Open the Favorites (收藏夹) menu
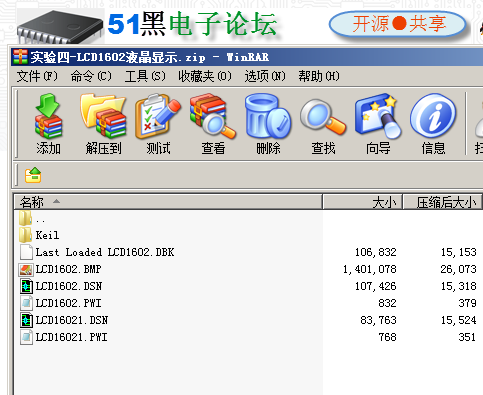Image resolution: width=483 pixels, height=395 pixels. (x=205, y=76)
